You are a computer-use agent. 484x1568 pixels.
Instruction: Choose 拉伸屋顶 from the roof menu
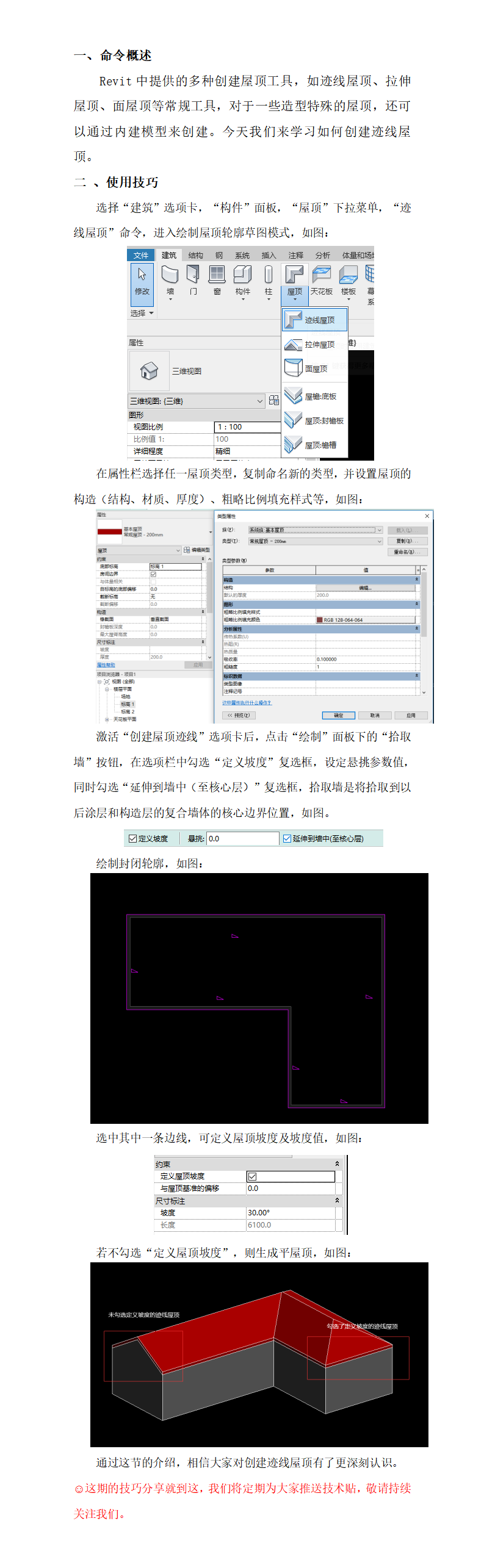[x=314, y=345]
